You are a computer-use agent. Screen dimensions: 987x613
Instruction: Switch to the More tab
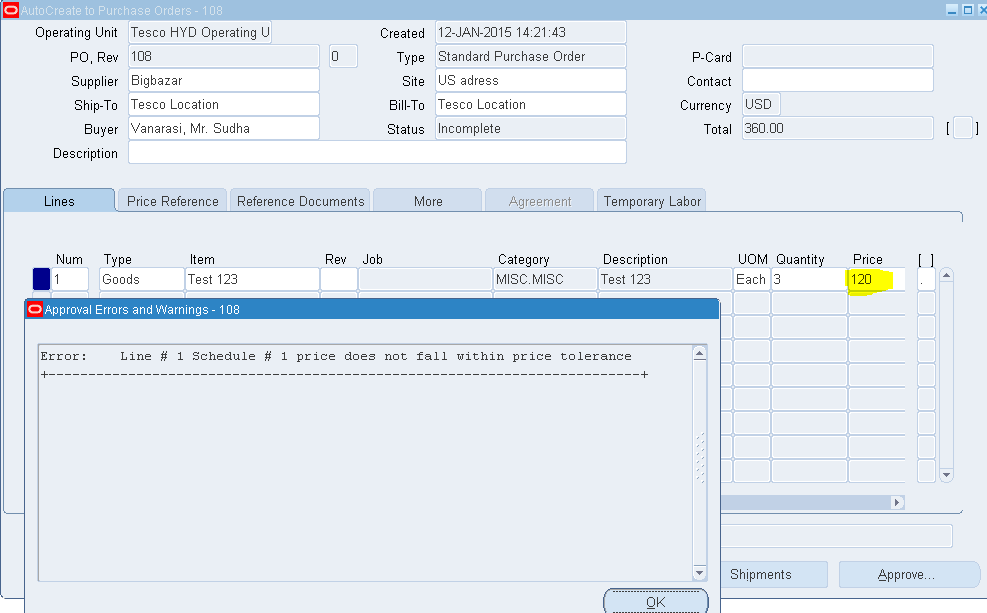(428, 201)
